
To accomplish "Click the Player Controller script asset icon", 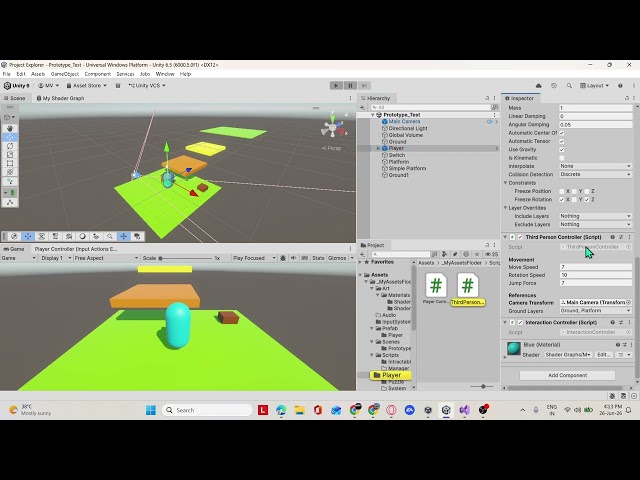I will 436,284.
